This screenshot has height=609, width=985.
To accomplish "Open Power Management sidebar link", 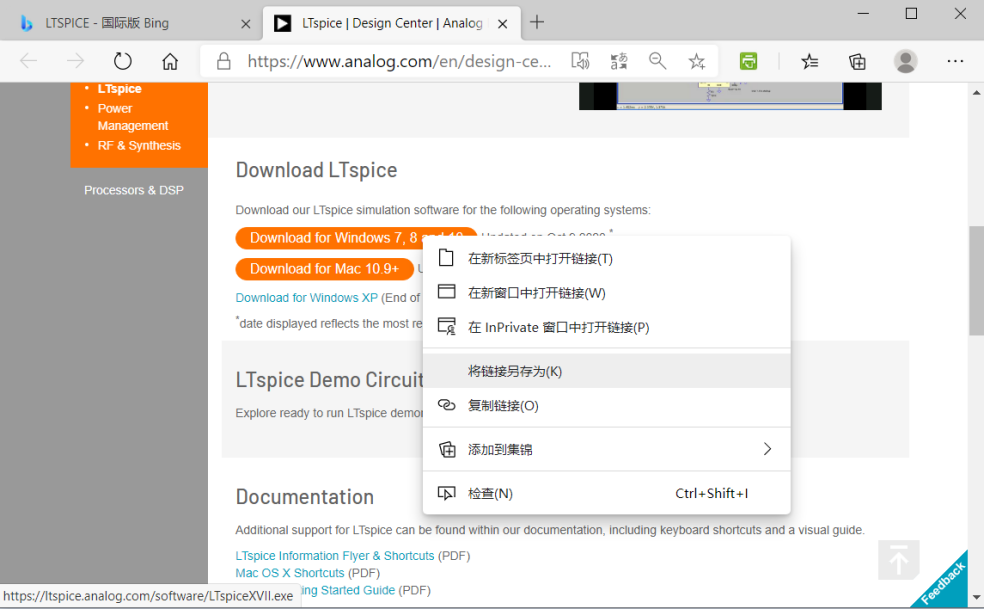I will (133, 117).
